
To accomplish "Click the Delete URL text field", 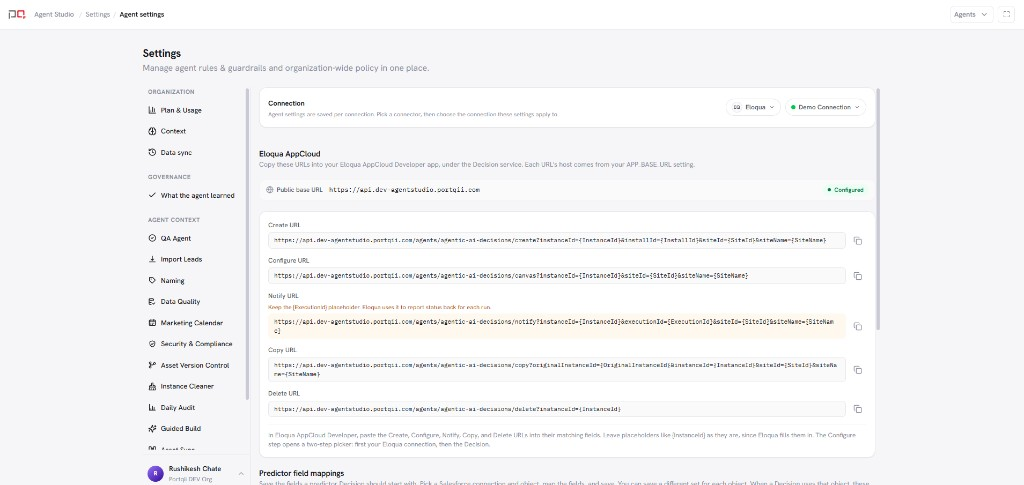I will (556, 409).
